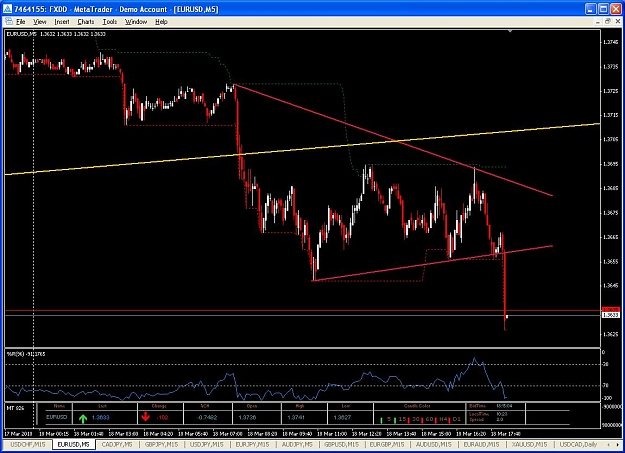Select the EURUSD,M5 chart tab
This screenshot has height=453, width=625.
[x=74, y=444]
